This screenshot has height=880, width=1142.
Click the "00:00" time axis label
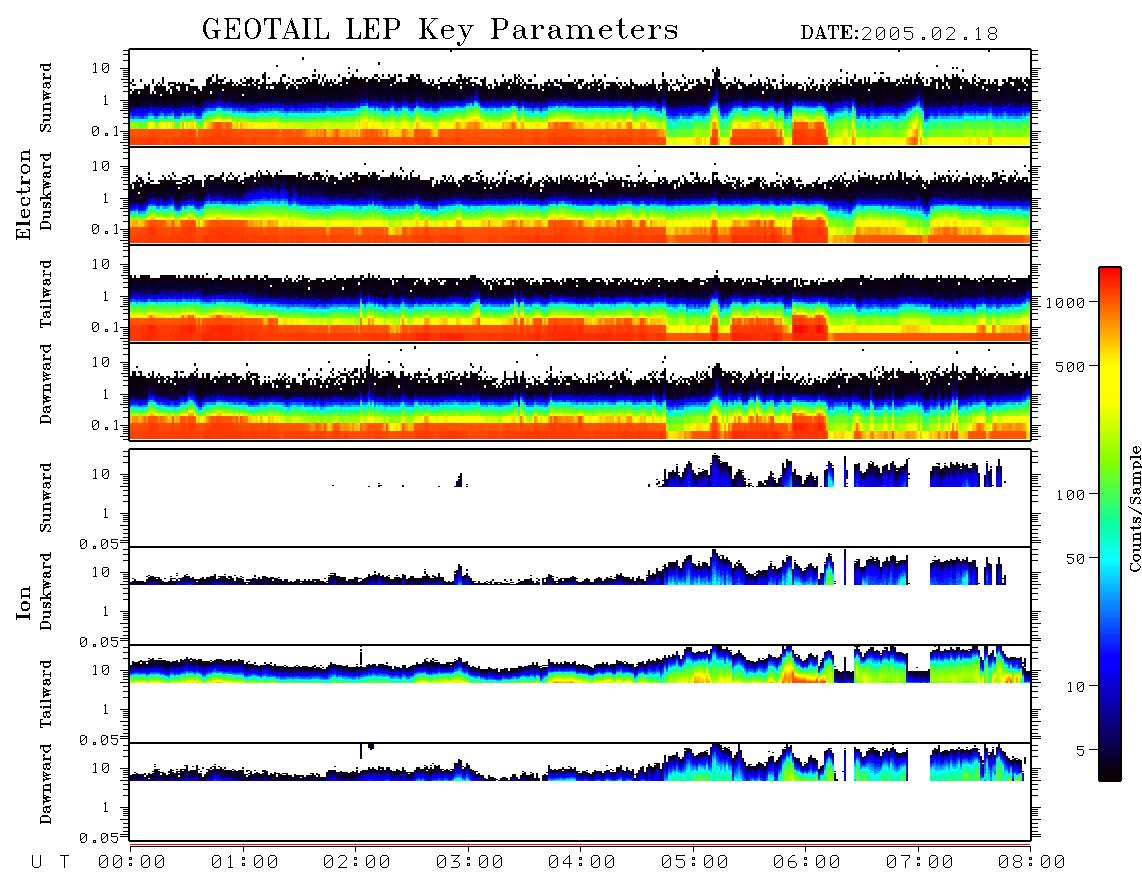(132, 862)
